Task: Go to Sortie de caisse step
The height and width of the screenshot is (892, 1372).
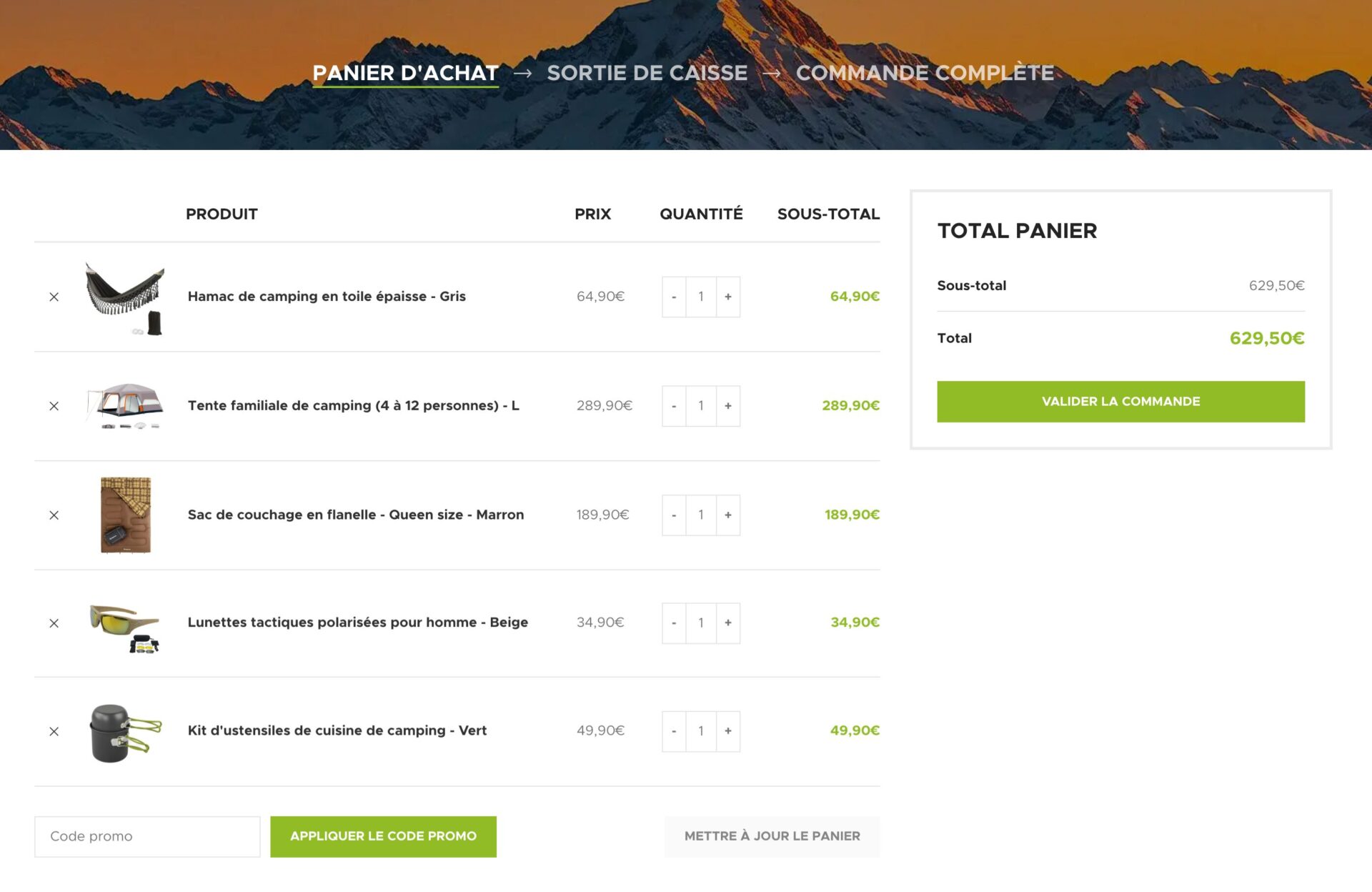Action: [647, 73]
